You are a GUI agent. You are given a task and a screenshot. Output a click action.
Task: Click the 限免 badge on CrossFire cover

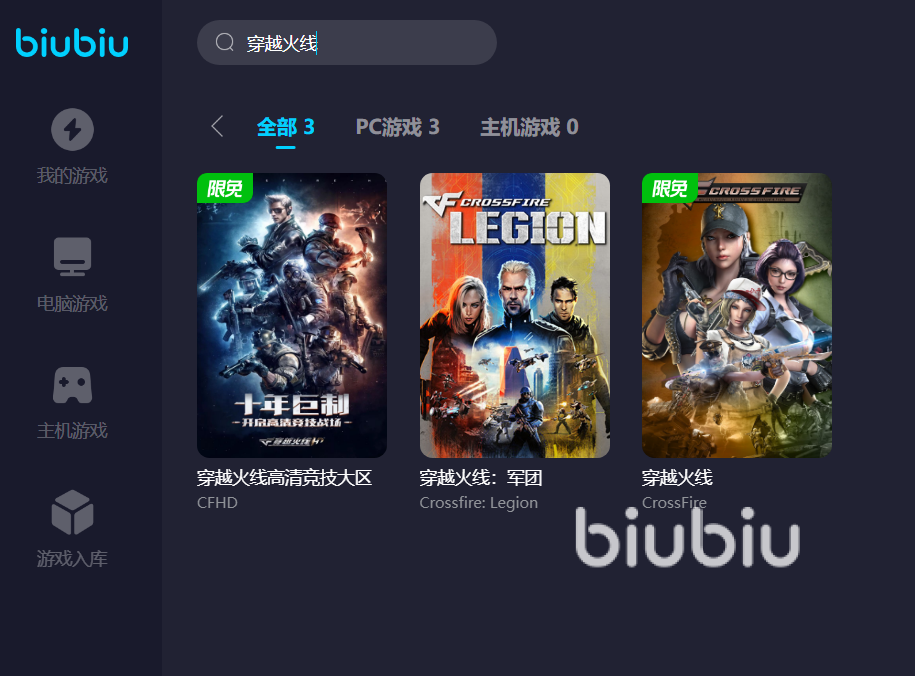point(669,188)
